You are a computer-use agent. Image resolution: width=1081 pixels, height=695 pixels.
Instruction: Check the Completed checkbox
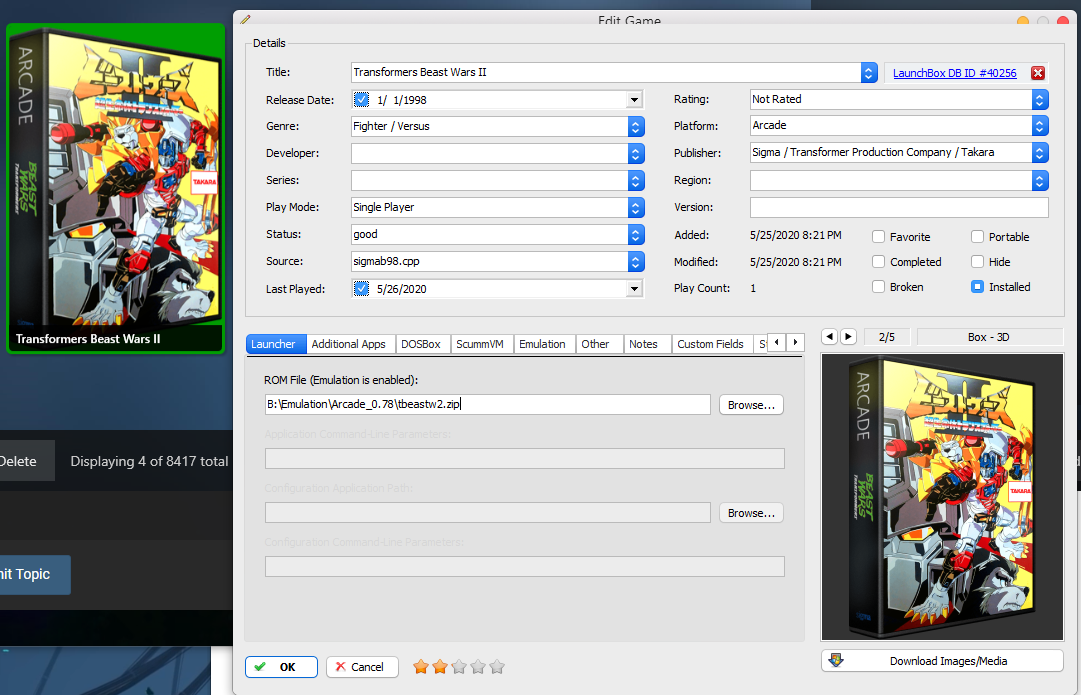[x=878, y=261]
